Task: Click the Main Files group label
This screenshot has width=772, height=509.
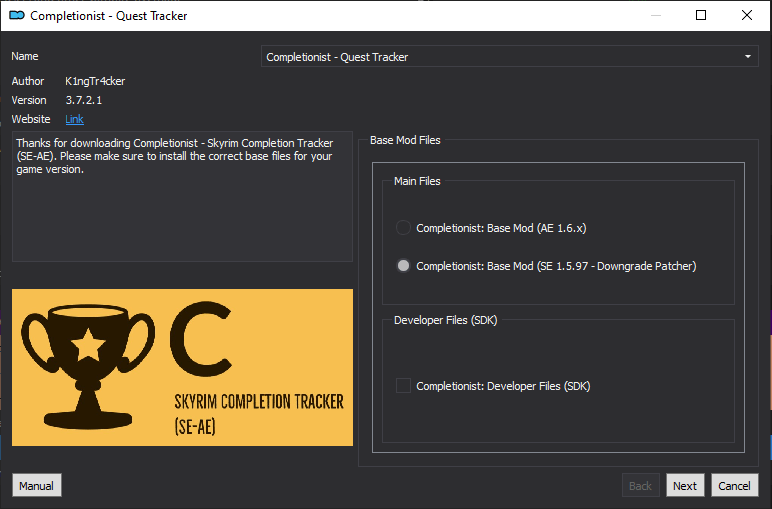Action: [x=417, y=181]
